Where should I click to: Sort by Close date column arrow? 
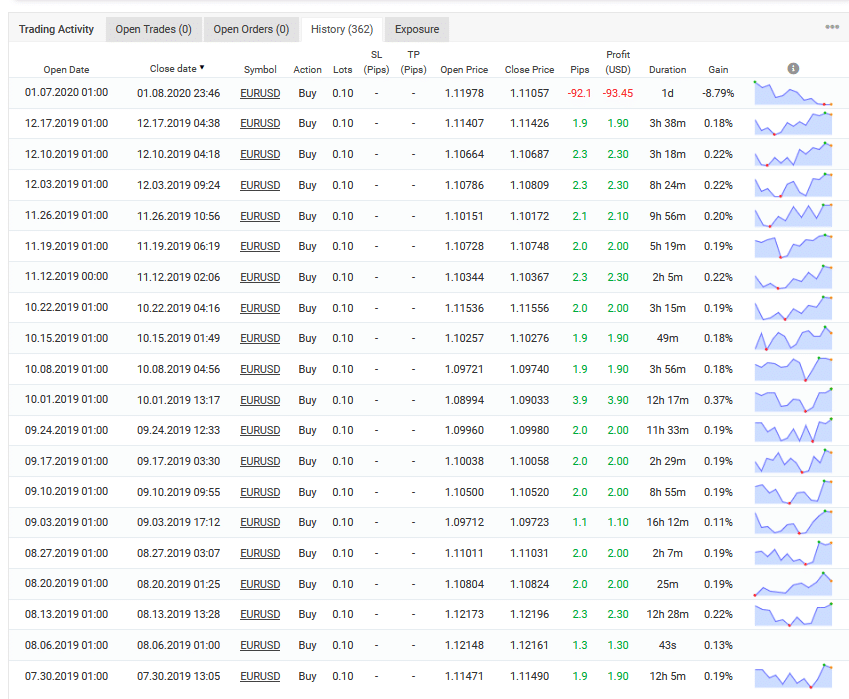point(202,68)
